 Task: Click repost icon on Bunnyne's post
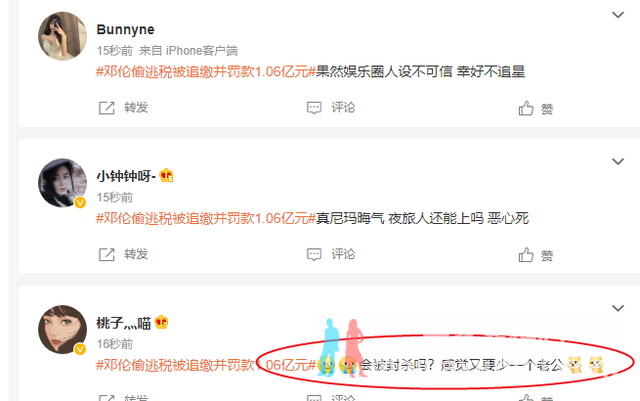tap(107, 108)
